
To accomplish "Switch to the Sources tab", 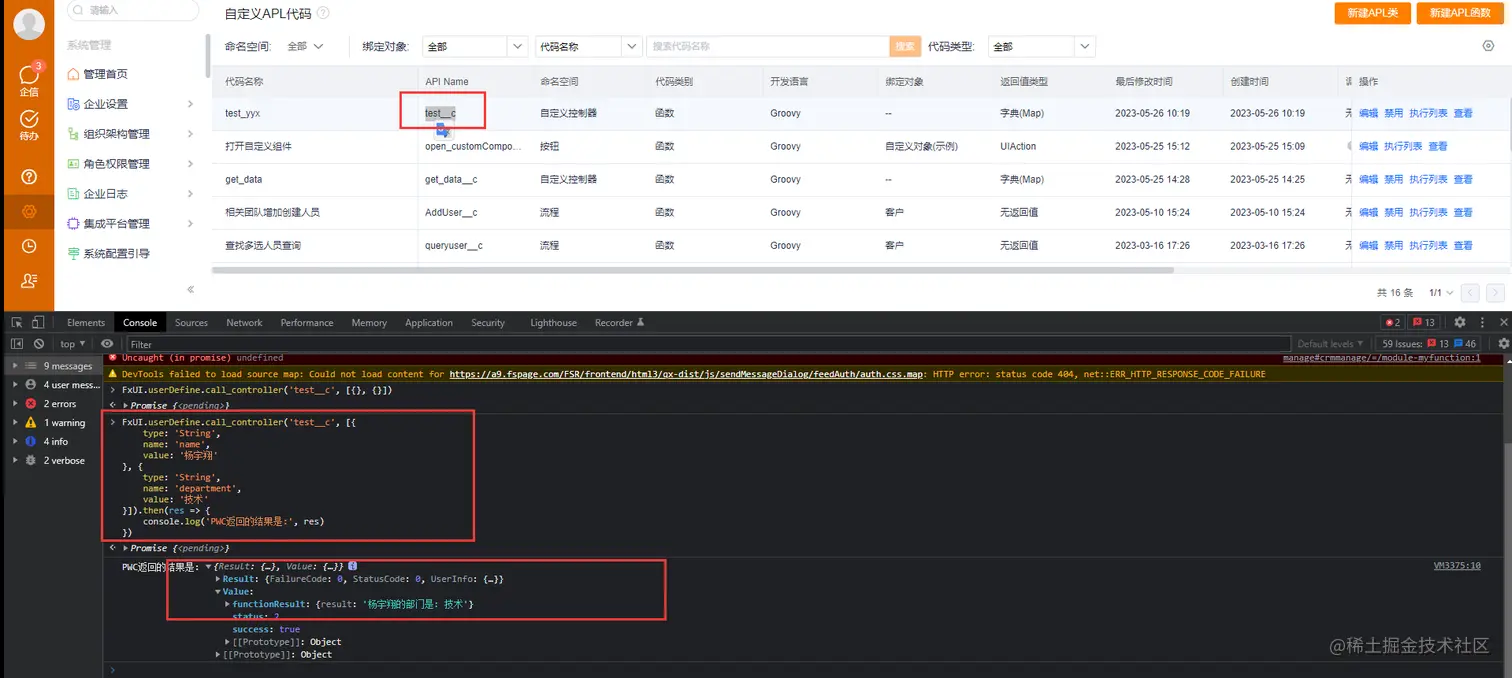I will [191, 322].
